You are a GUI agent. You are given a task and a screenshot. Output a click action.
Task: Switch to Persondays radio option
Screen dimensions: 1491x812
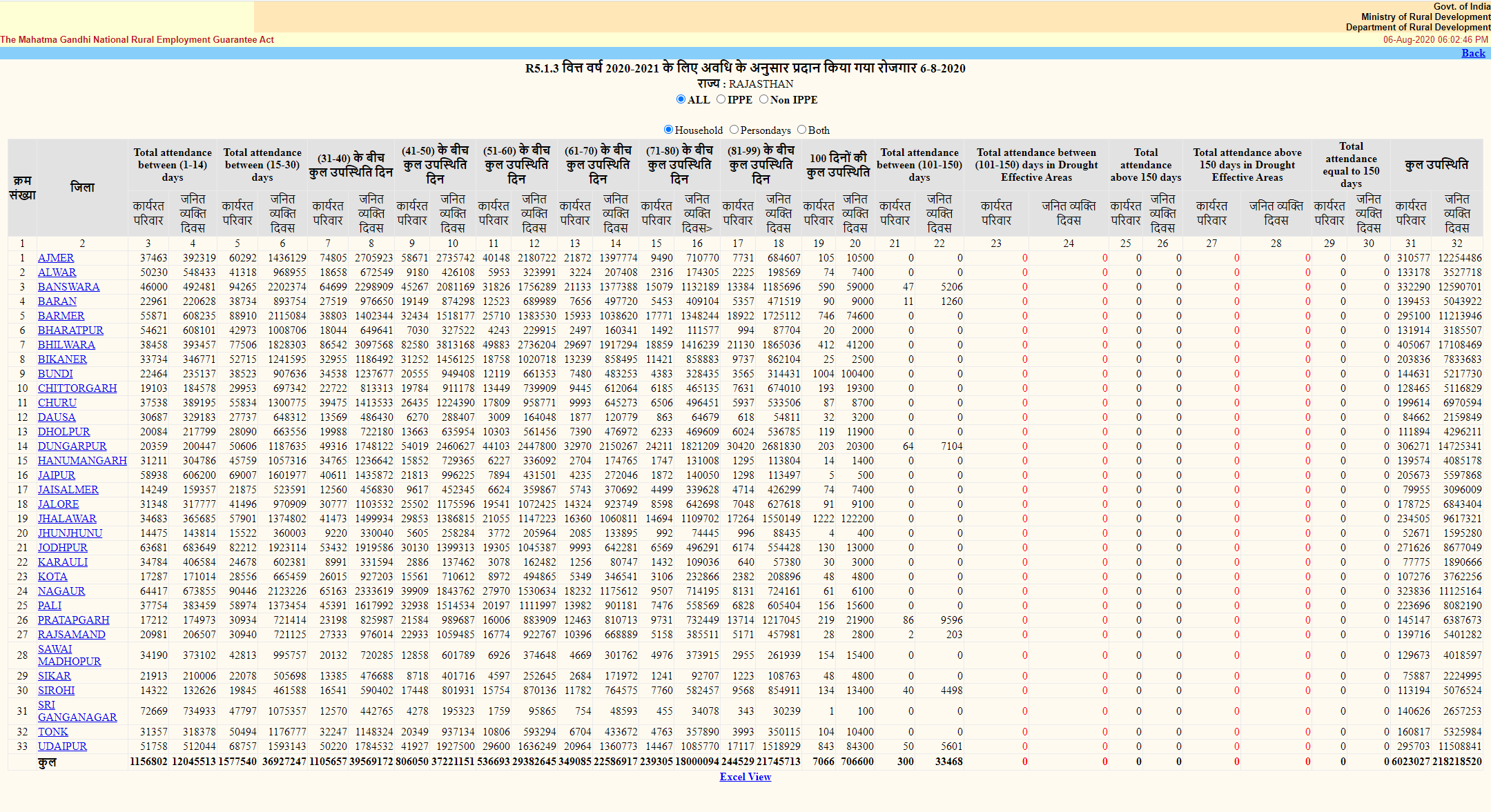[734, 130]
